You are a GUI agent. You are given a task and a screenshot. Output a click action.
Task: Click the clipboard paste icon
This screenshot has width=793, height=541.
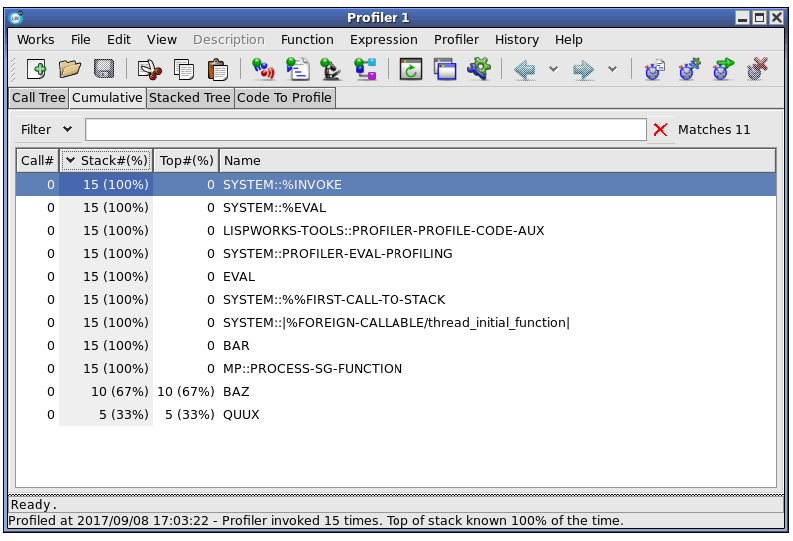[x=217, y=69]
